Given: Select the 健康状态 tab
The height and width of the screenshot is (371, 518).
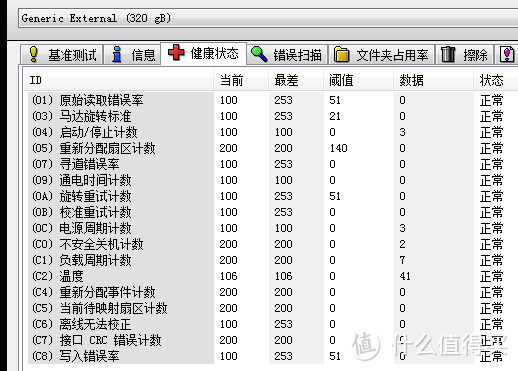Looking at the screenshot, I should [203, 53].
